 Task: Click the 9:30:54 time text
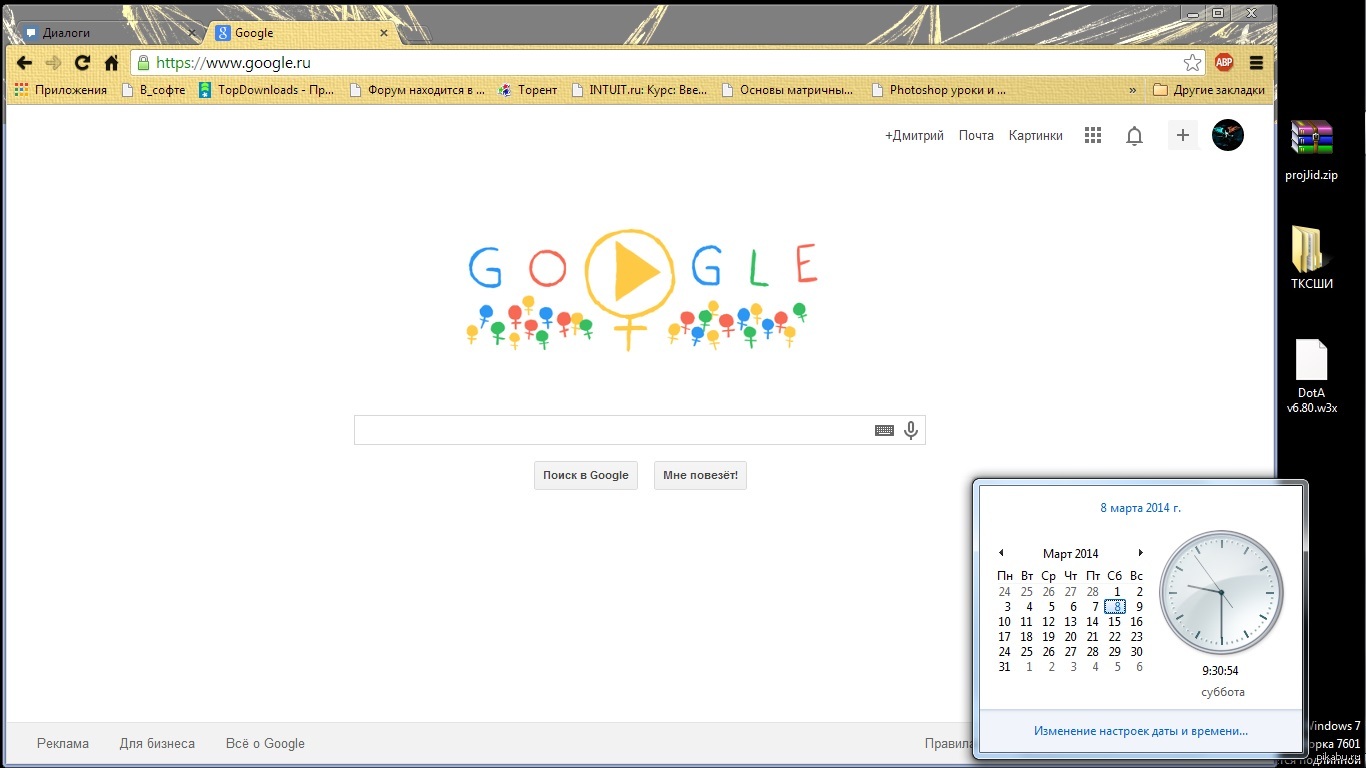tap(1221, 671)
